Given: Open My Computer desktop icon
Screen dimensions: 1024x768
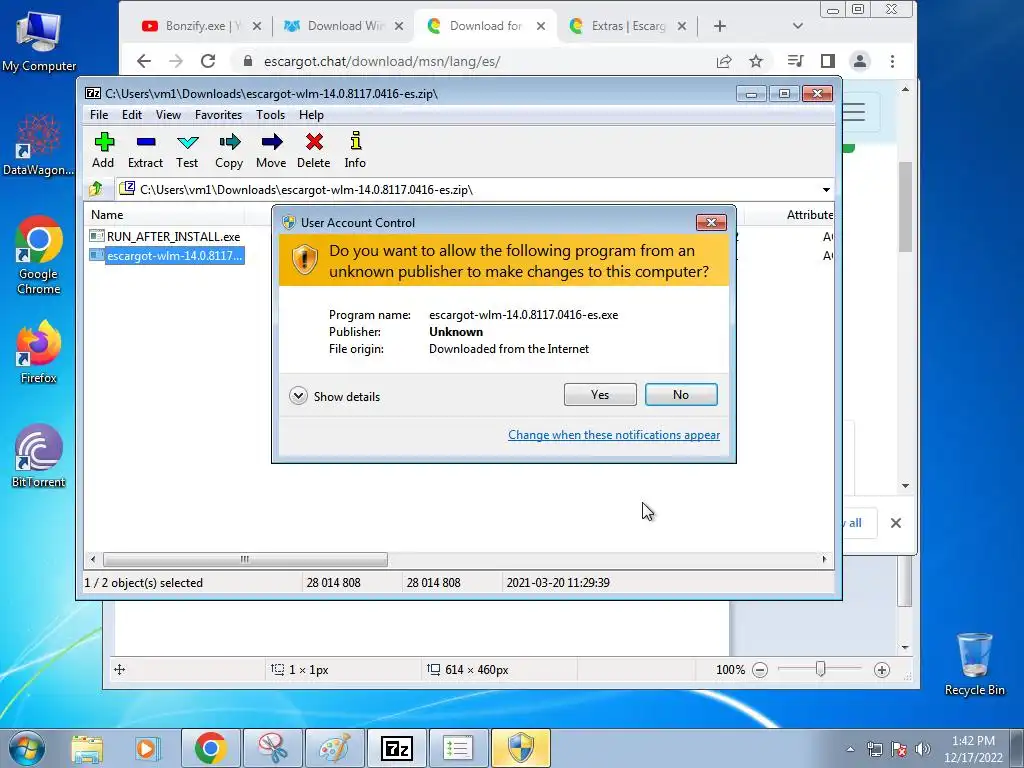Looking at the screenshot, I should (x=39, y=40).
